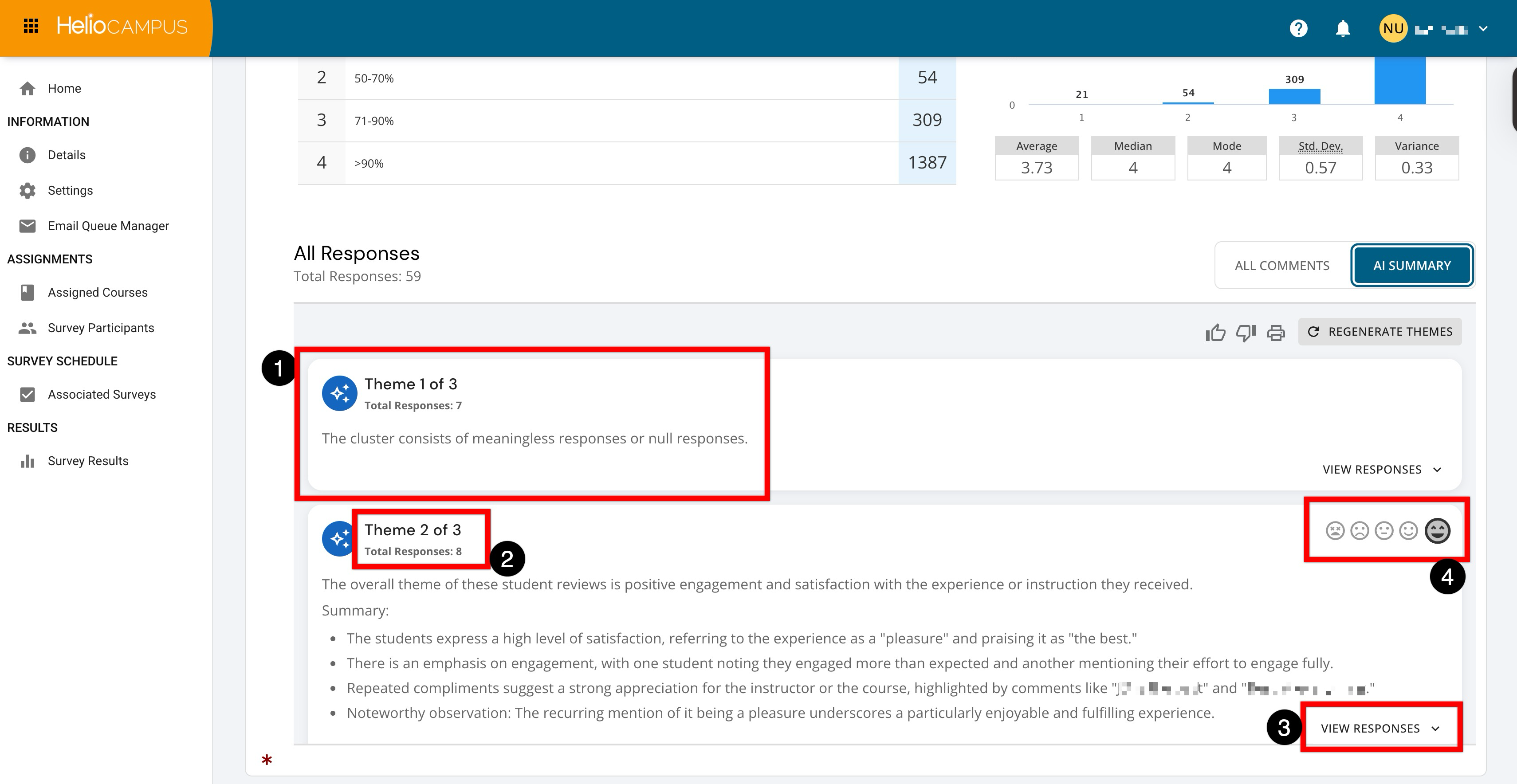Click the thumbs down feedback icon

(x=1246, y=333)
